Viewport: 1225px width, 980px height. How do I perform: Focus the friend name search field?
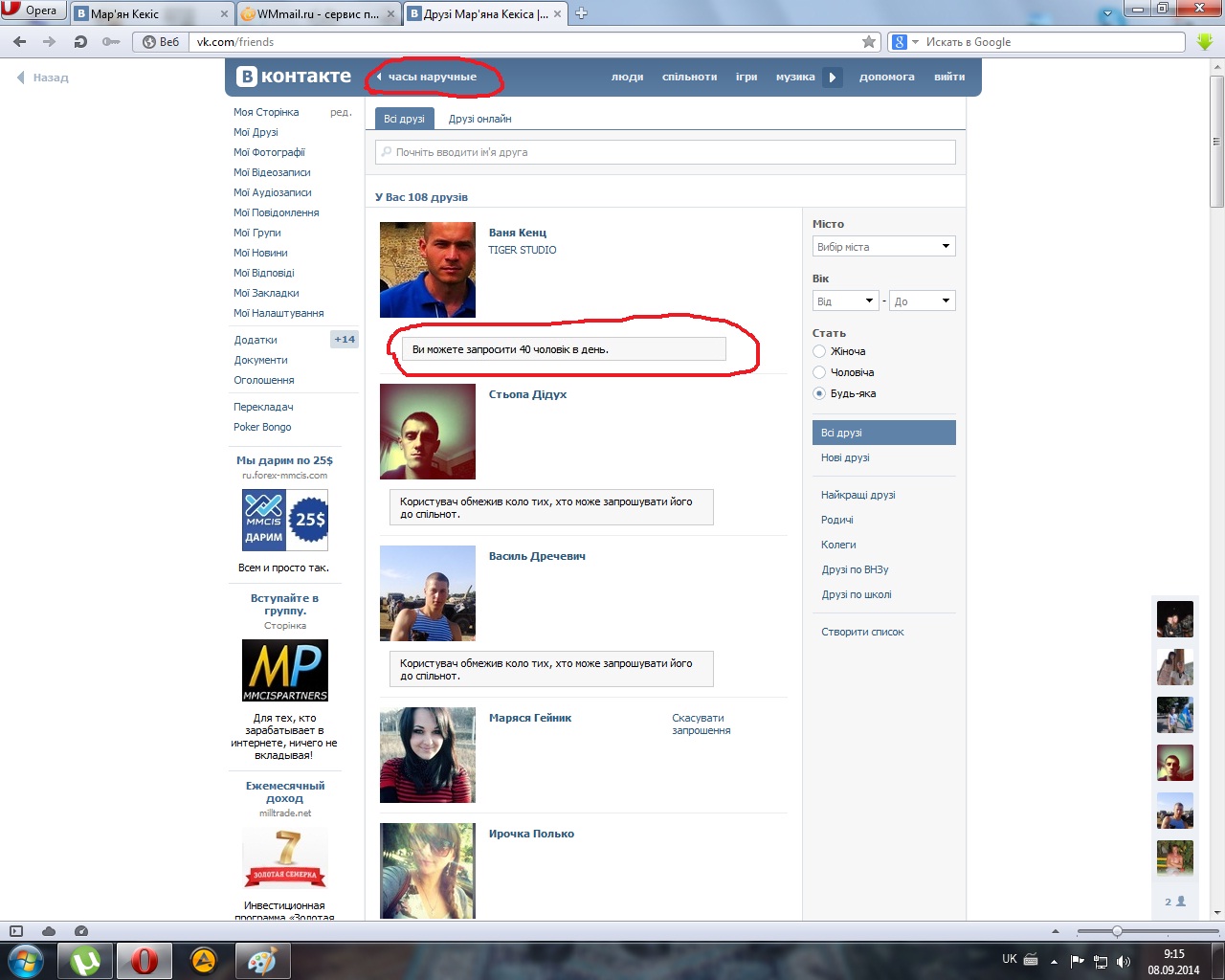click(x=665, y=152)
